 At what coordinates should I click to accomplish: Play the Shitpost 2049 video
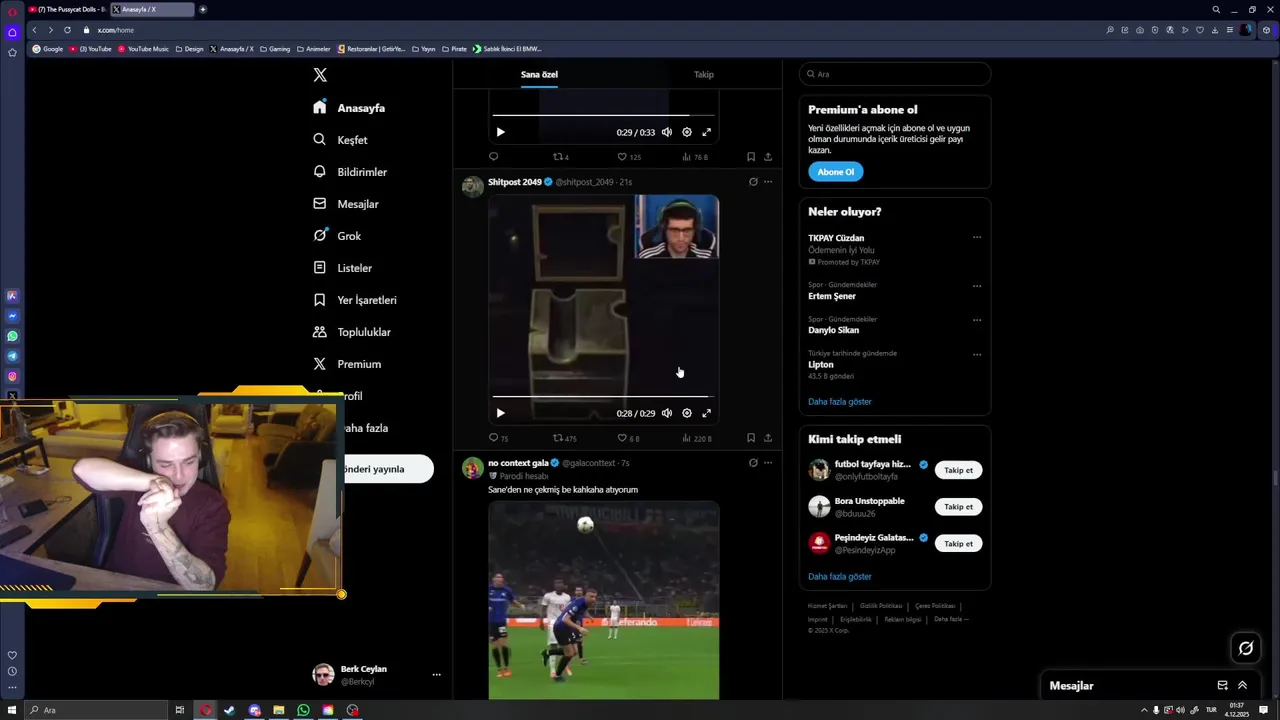tap(500, 413)
